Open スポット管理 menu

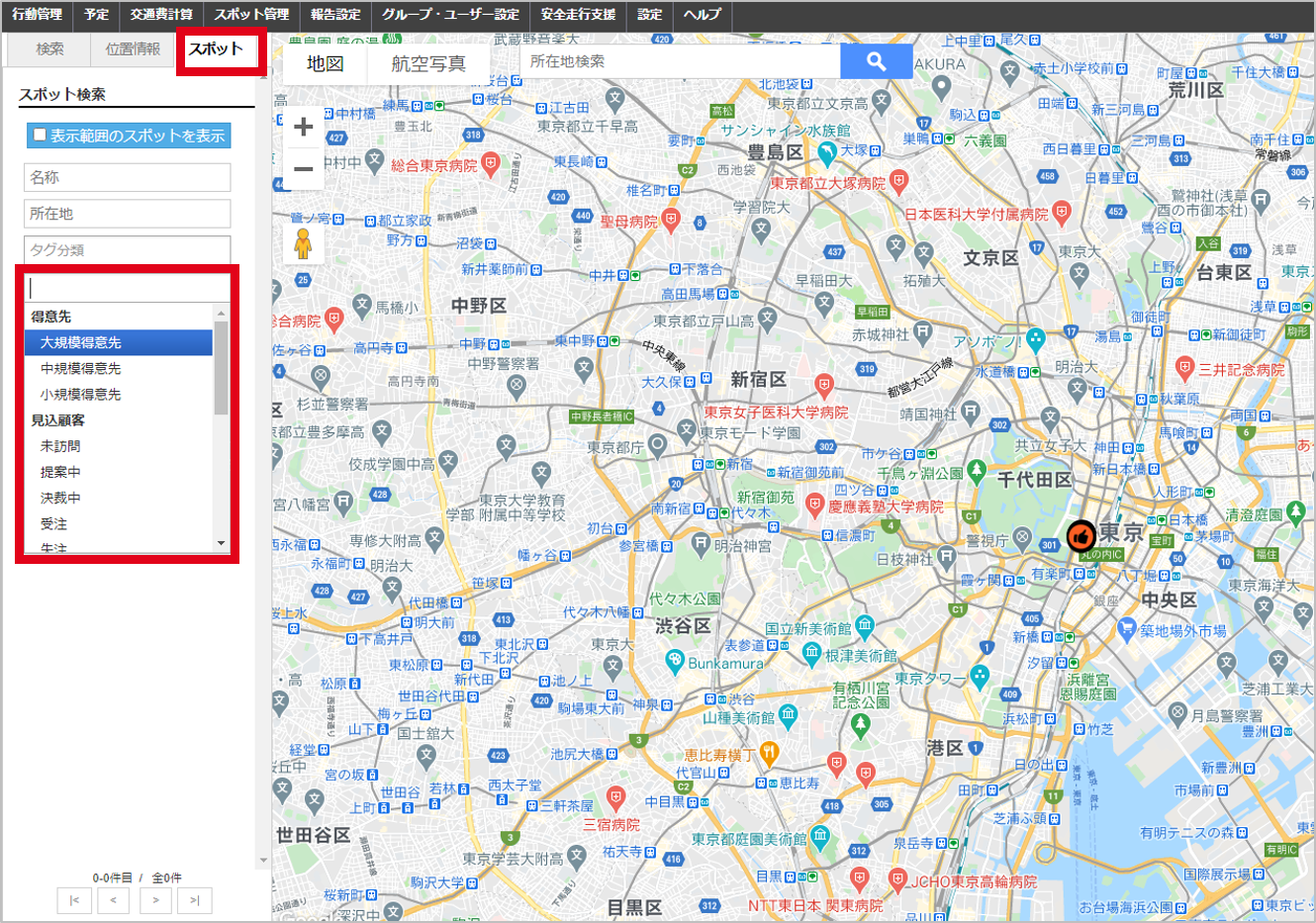tap(251, 15)
